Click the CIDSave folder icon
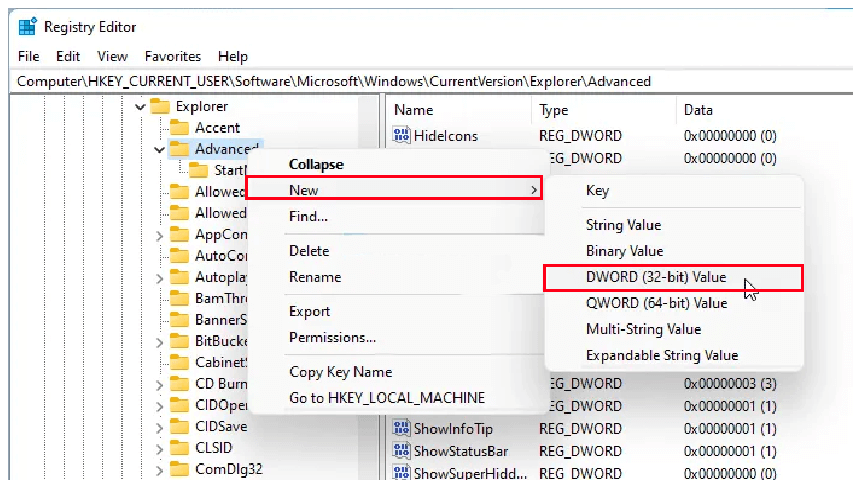866x493 pixels. [179, 427]
